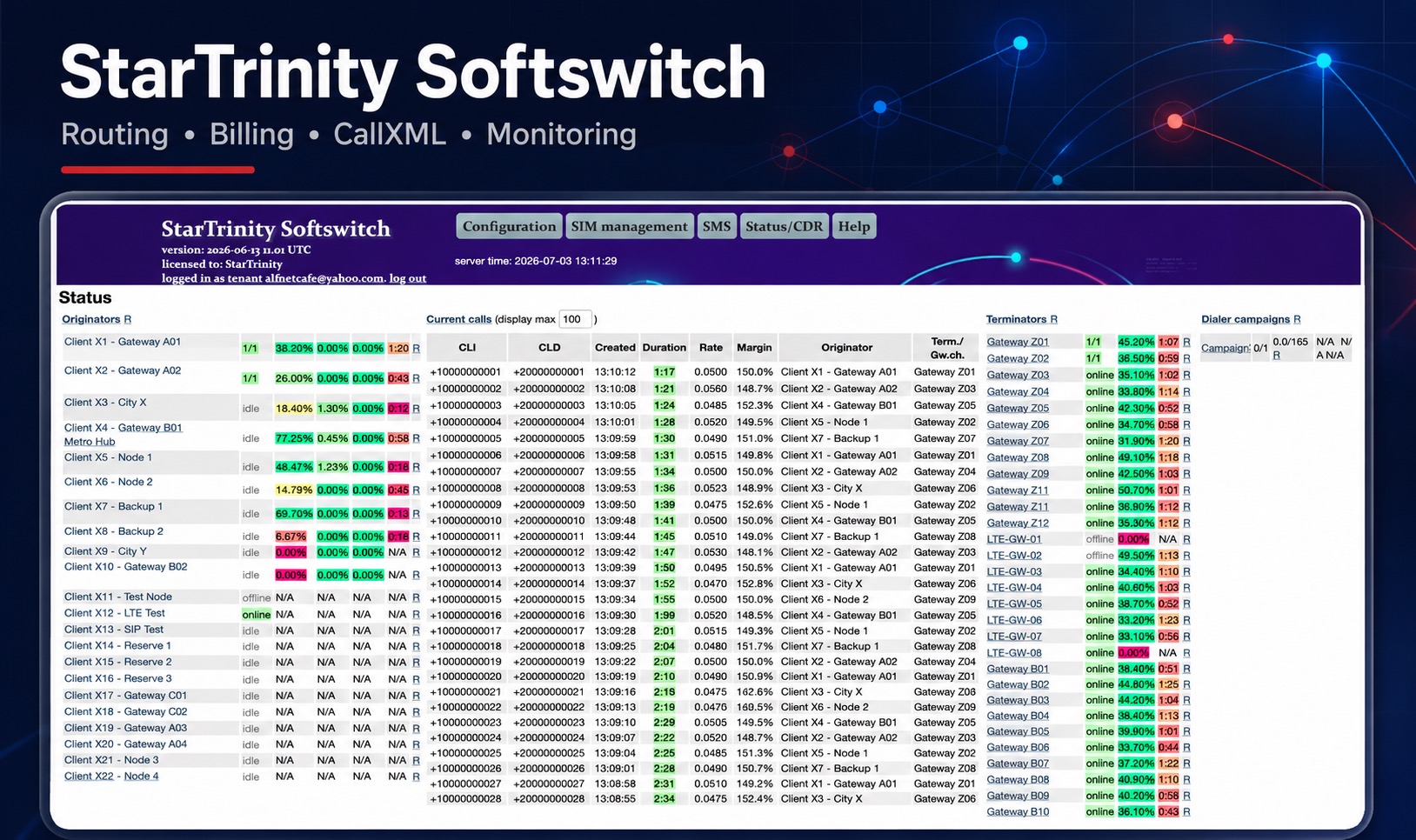Refresh originators via R next to Originators
The image size is (1416, 840).
tap(127, 319)
